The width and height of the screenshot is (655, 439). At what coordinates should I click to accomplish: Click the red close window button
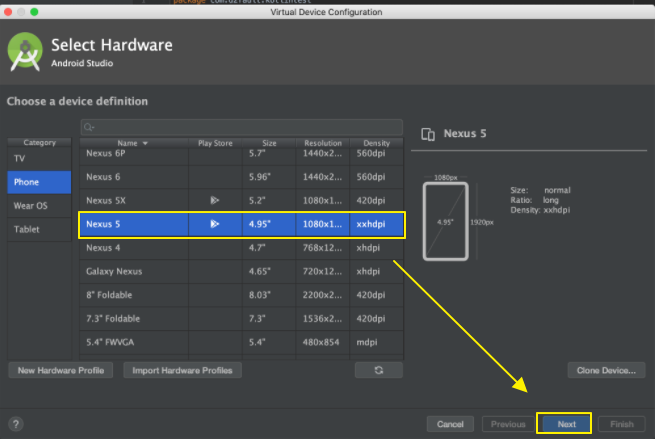pos(8,12)
